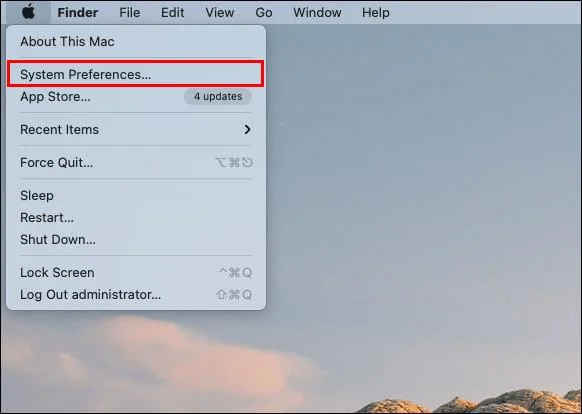This screenshot has width=582, height=414.
Task: Select System Preferences… entry
Action: click(x=136, y=74)
